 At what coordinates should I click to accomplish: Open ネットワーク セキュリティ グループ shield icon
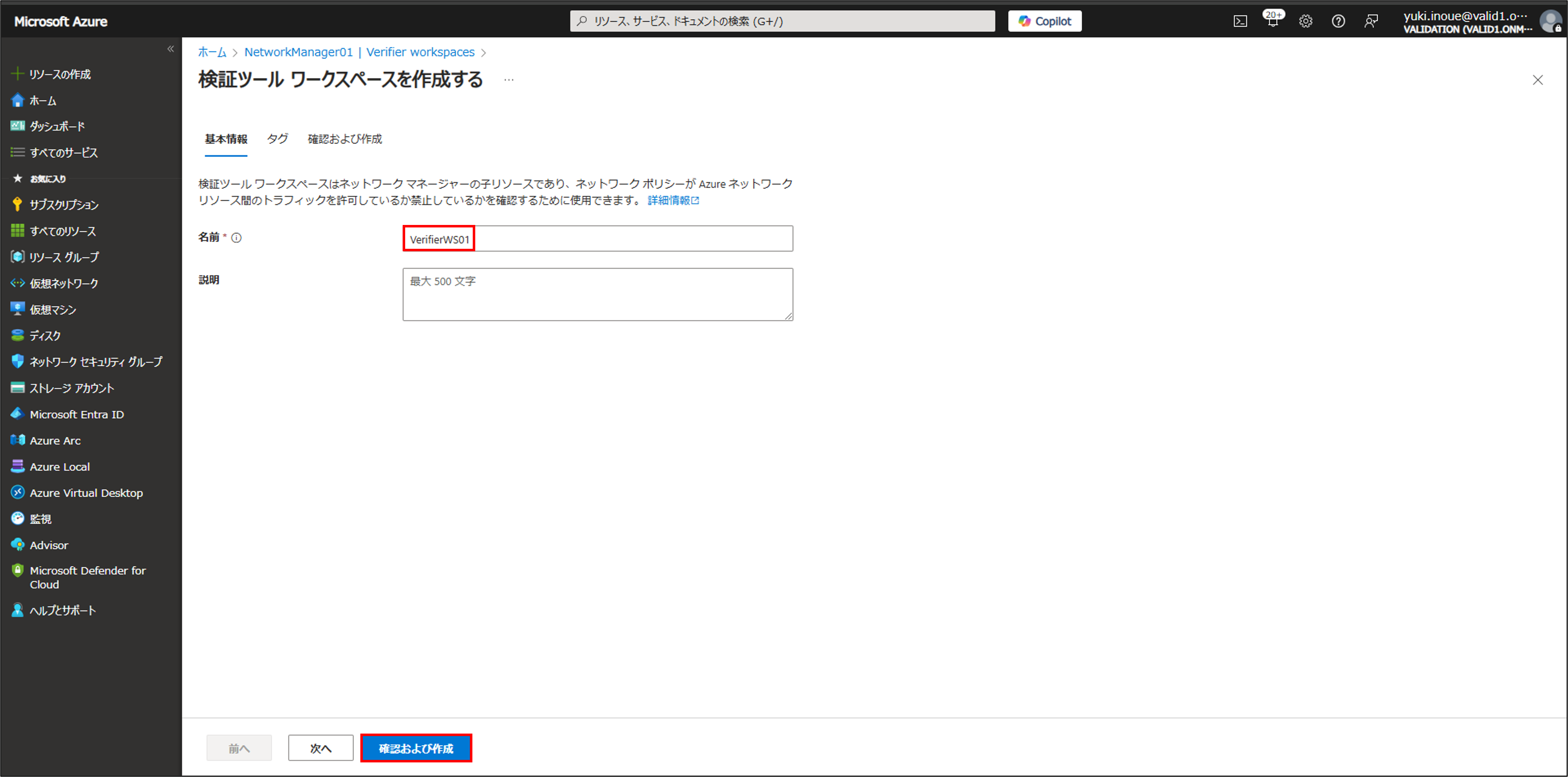[18, 362]
